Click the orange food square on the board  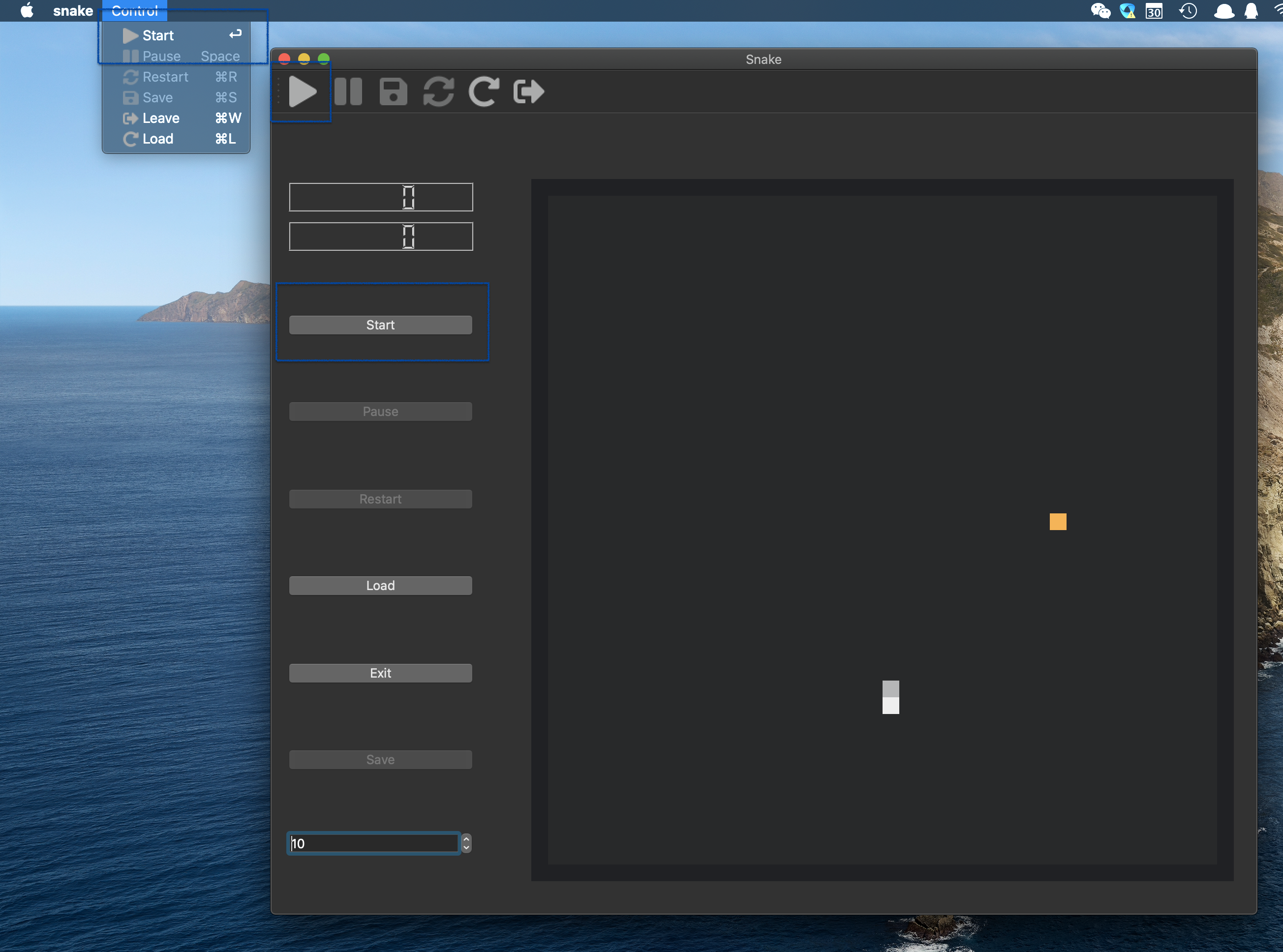click(x=1058, y=522)
